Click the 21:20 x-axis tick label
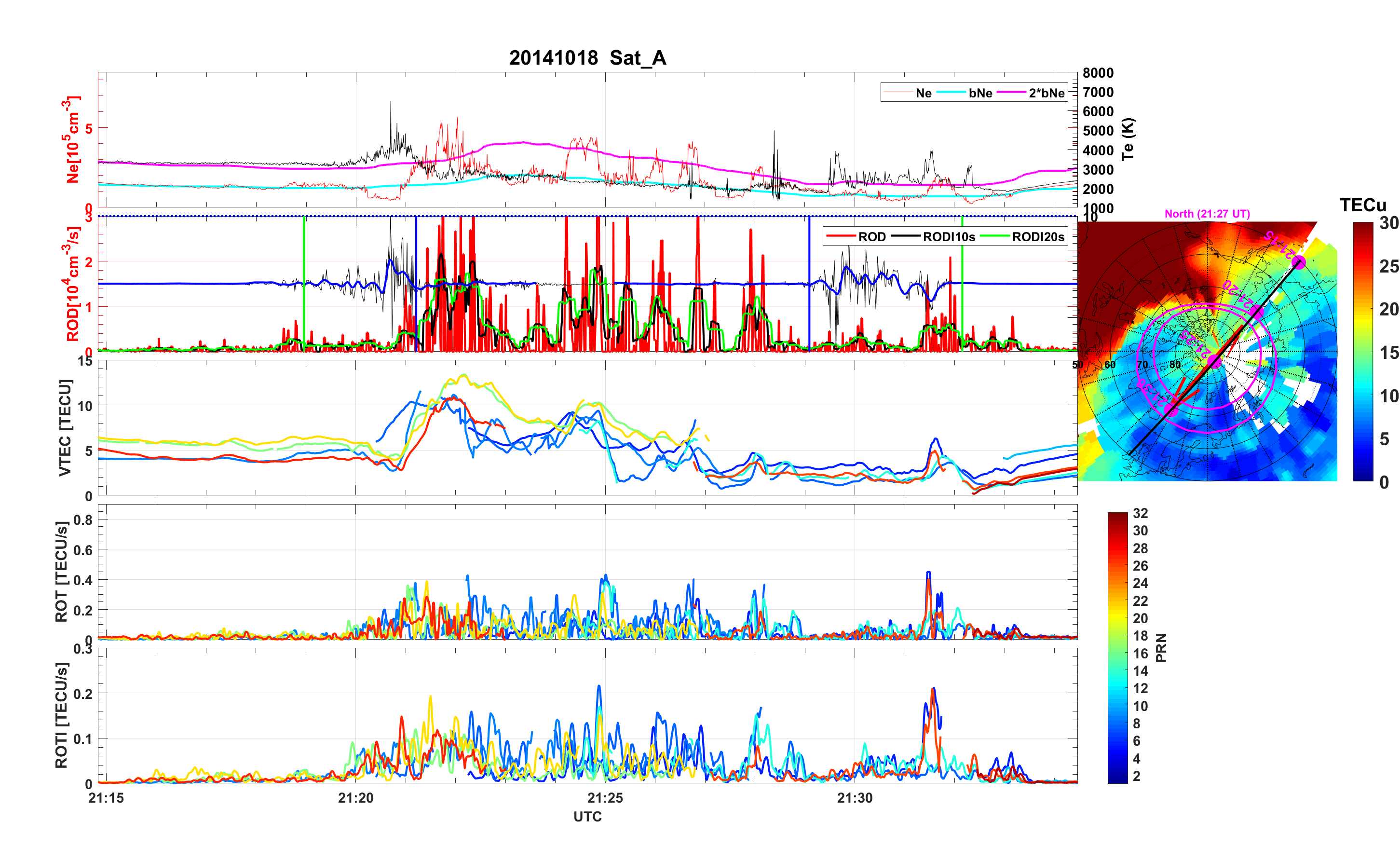Screen dimensions: 1400x847 [x=356, y=798]
